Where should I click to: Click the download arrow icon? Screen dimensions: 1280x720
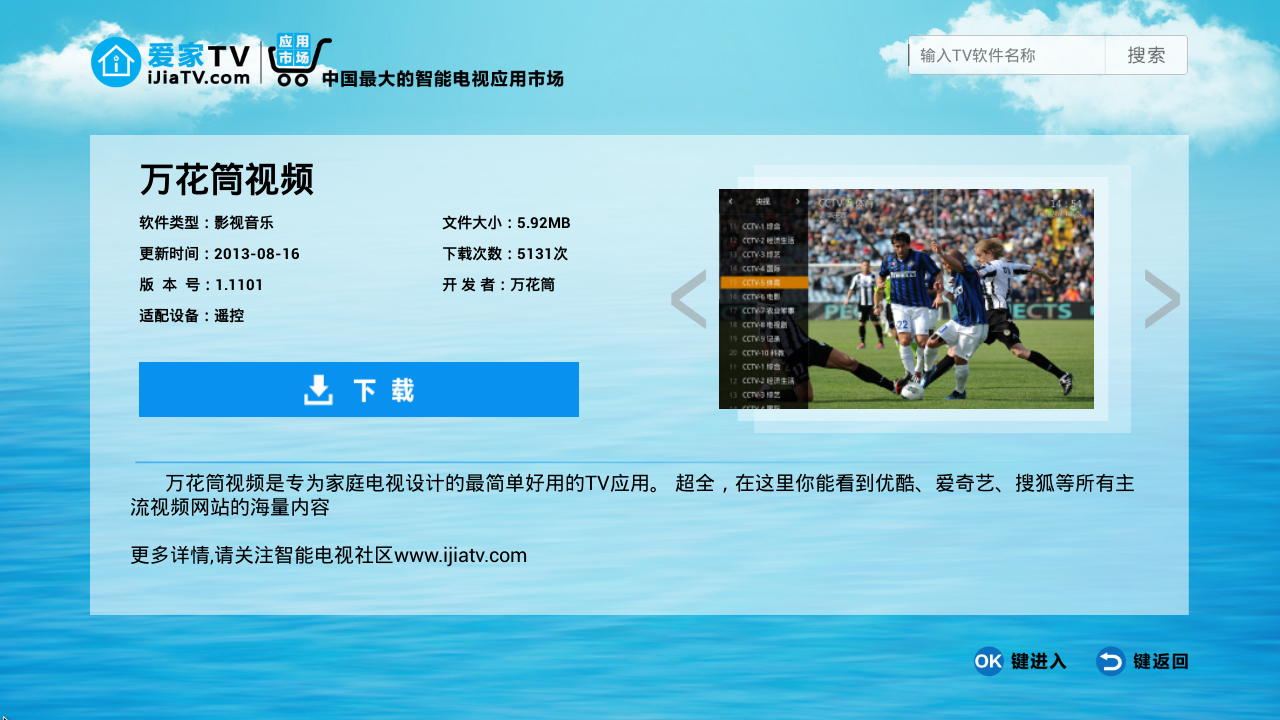click(x=318, y=390)
